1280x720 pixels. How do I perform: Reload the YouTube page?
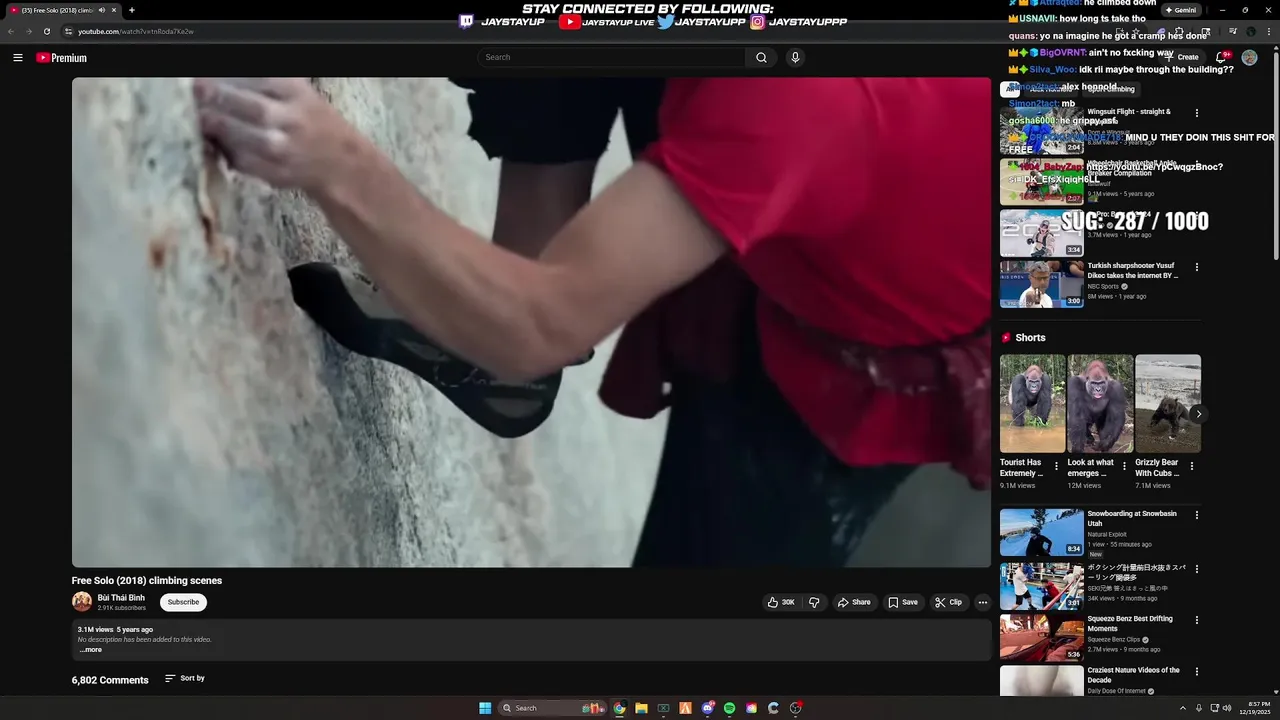[x=47, y=31]
